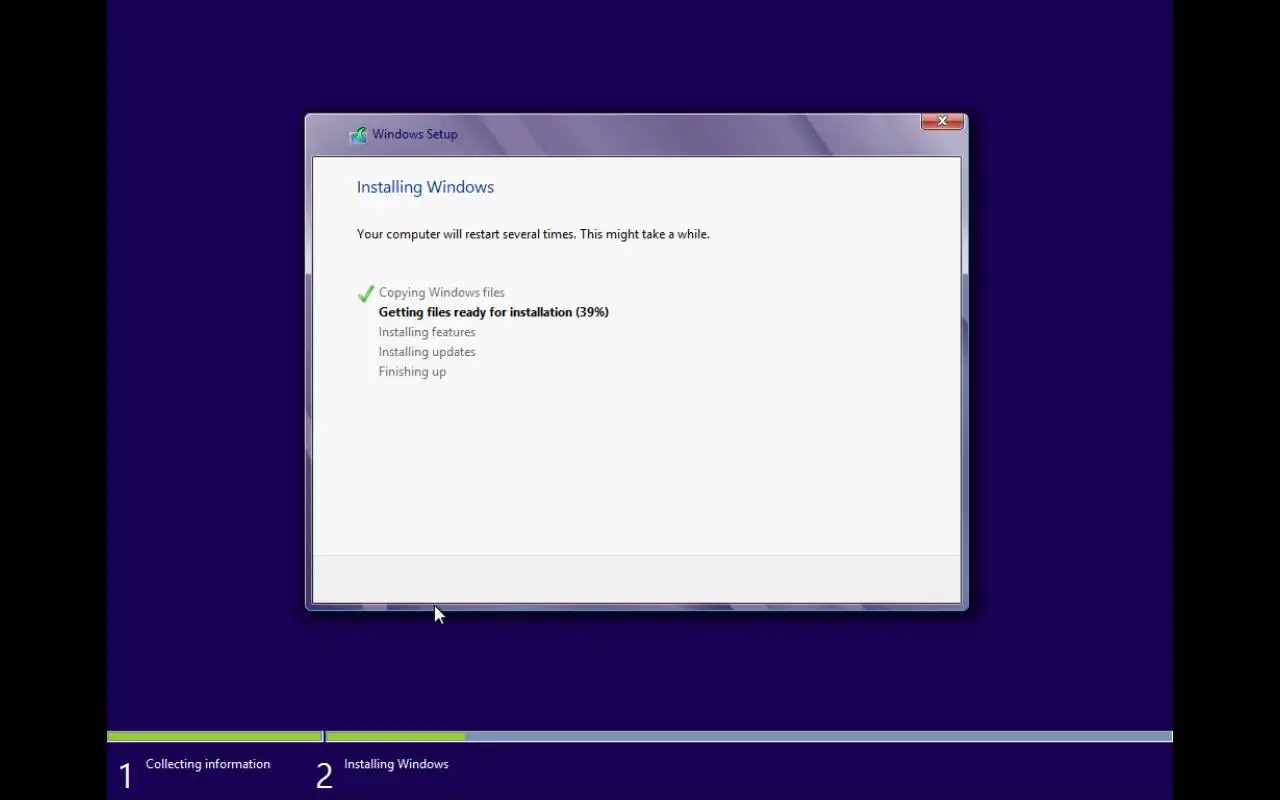This screenshot has width=1280, height=800.
Task: Click the Collecting information progress bar
Action: tap(215, 737)
